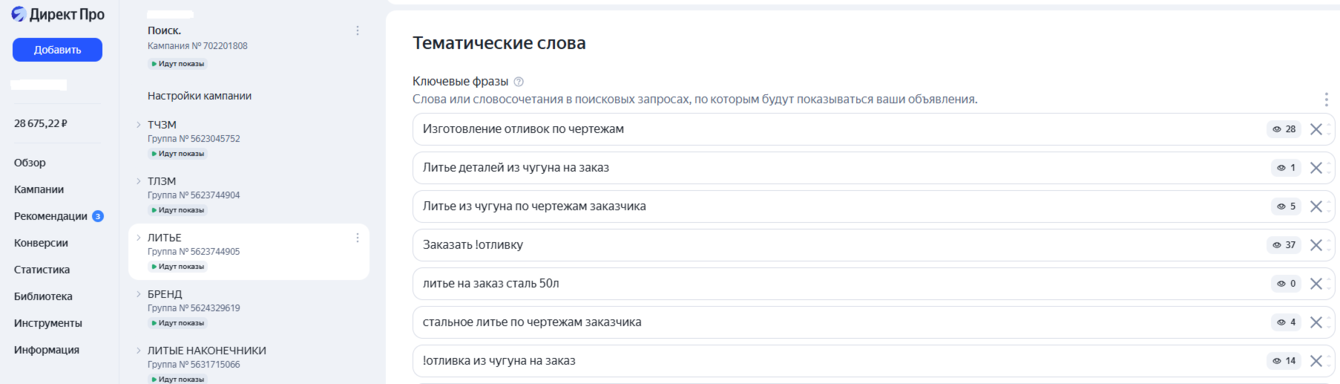Click the help icon next to Ключевые фразы
Image resolution: width=1340 pixels, height=384 pixels.
(x=518, y=82)
